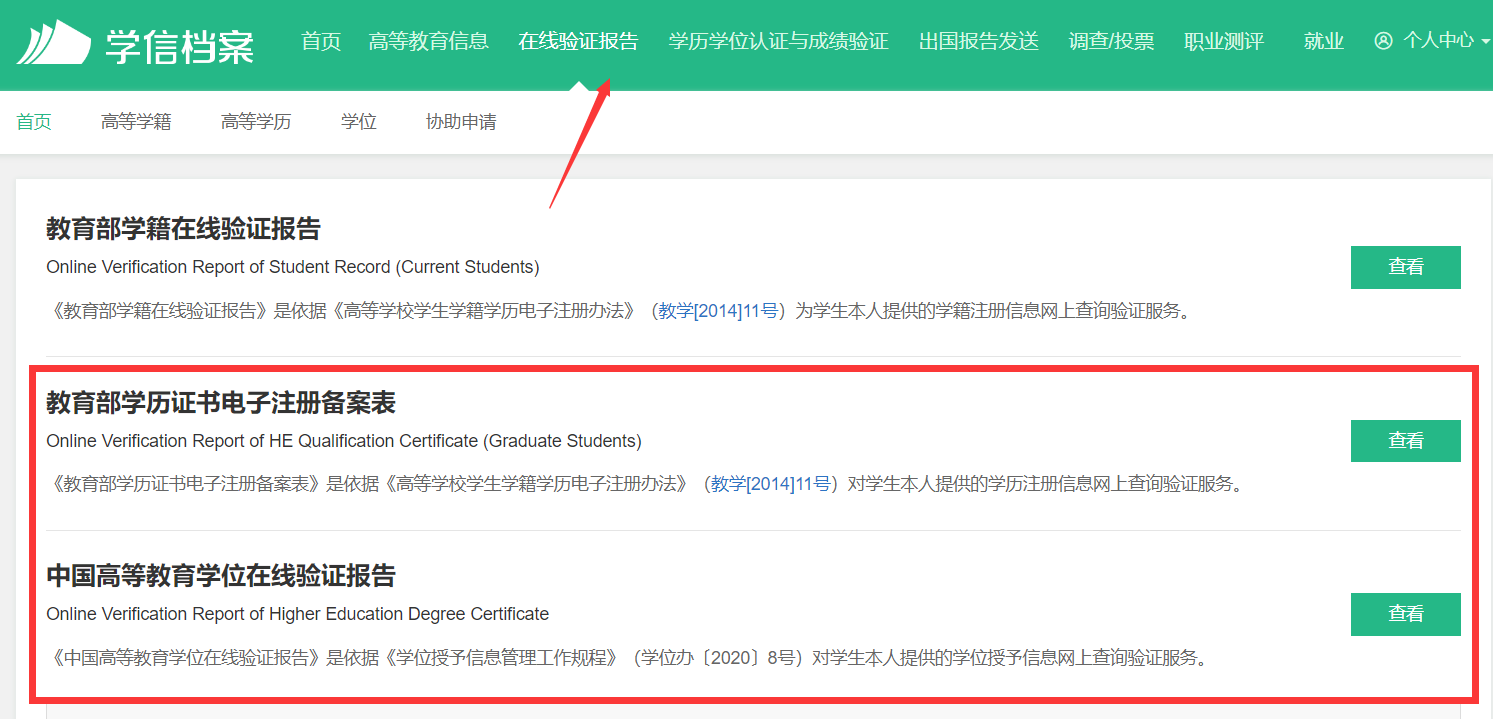Open the 出国报告发送 menu item

[x=978, y=41]
